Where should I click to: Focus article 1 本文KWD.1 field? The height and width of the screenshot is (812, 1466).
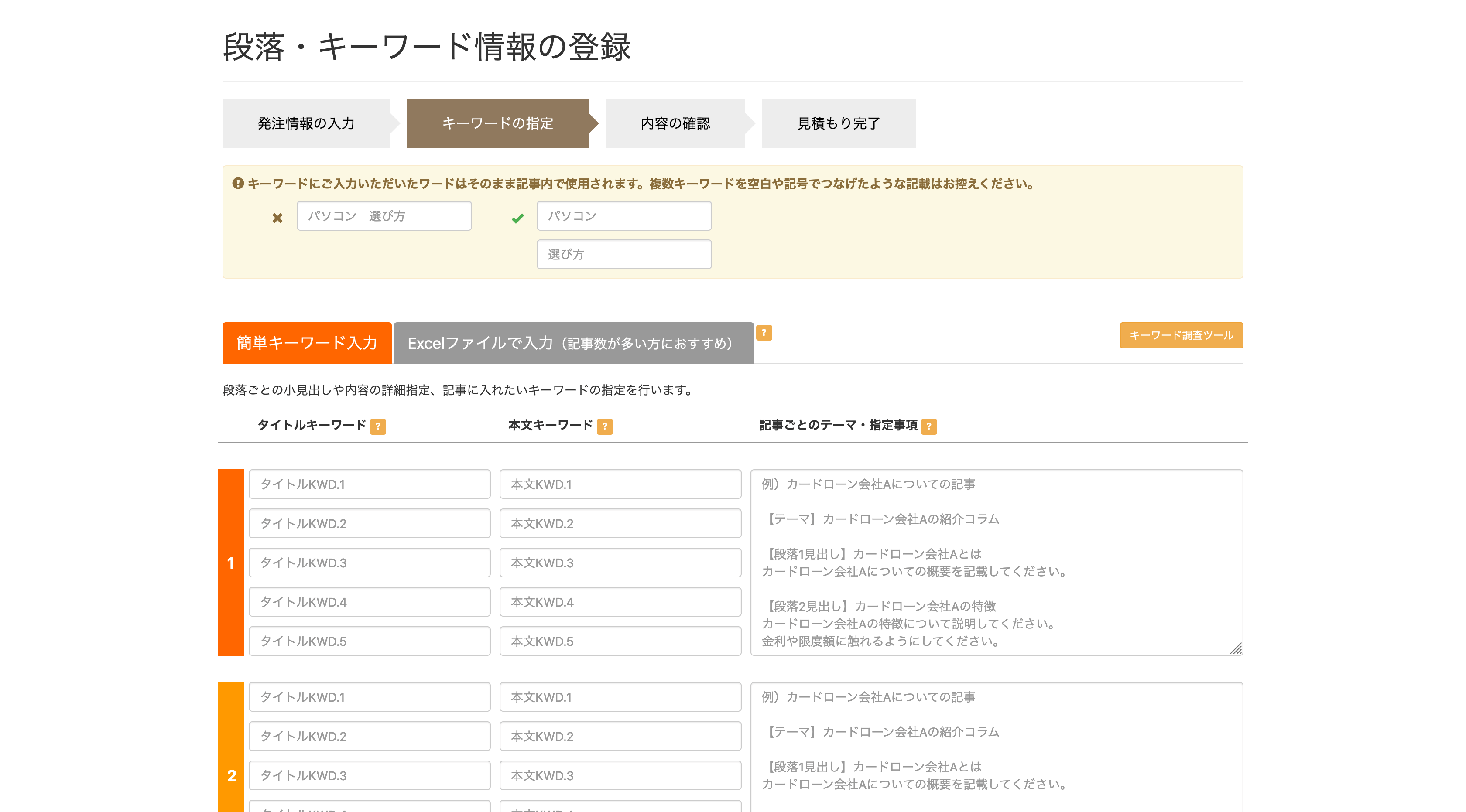(x=620, y=484)
